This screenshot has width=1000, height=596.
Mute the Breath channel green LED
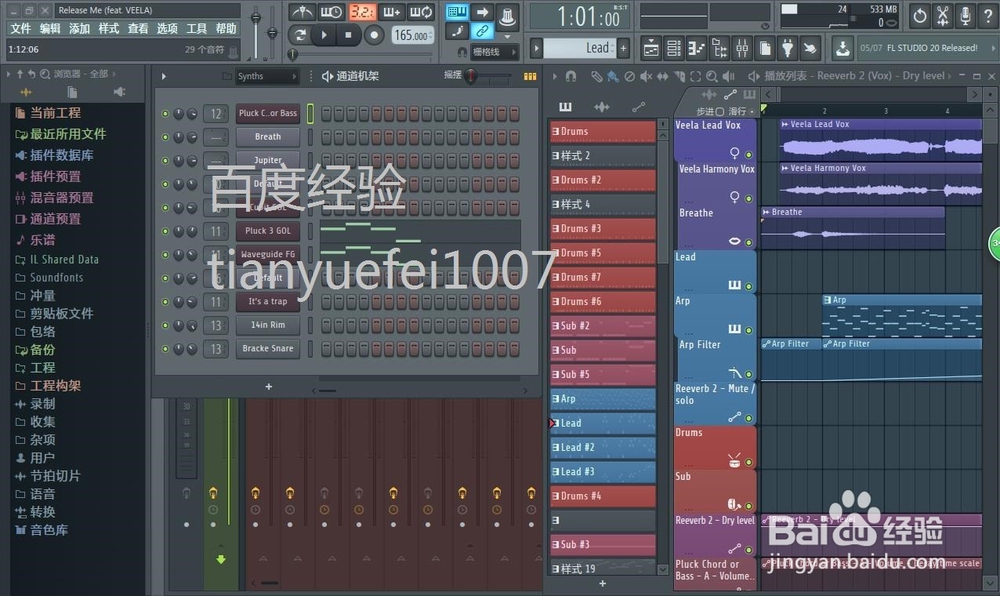(x=165, y=137)
